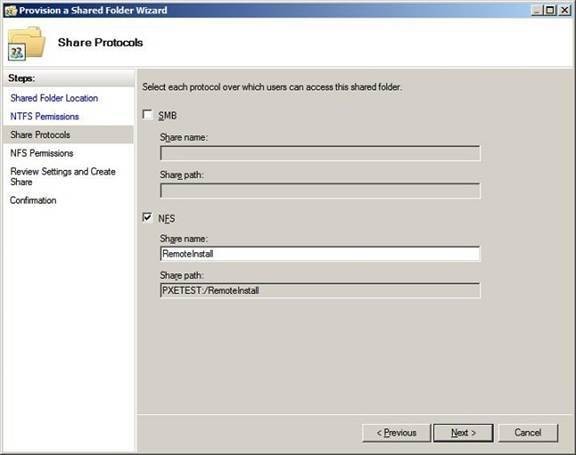Click the NFS label text
576x455 pixels.
point(166,219)
